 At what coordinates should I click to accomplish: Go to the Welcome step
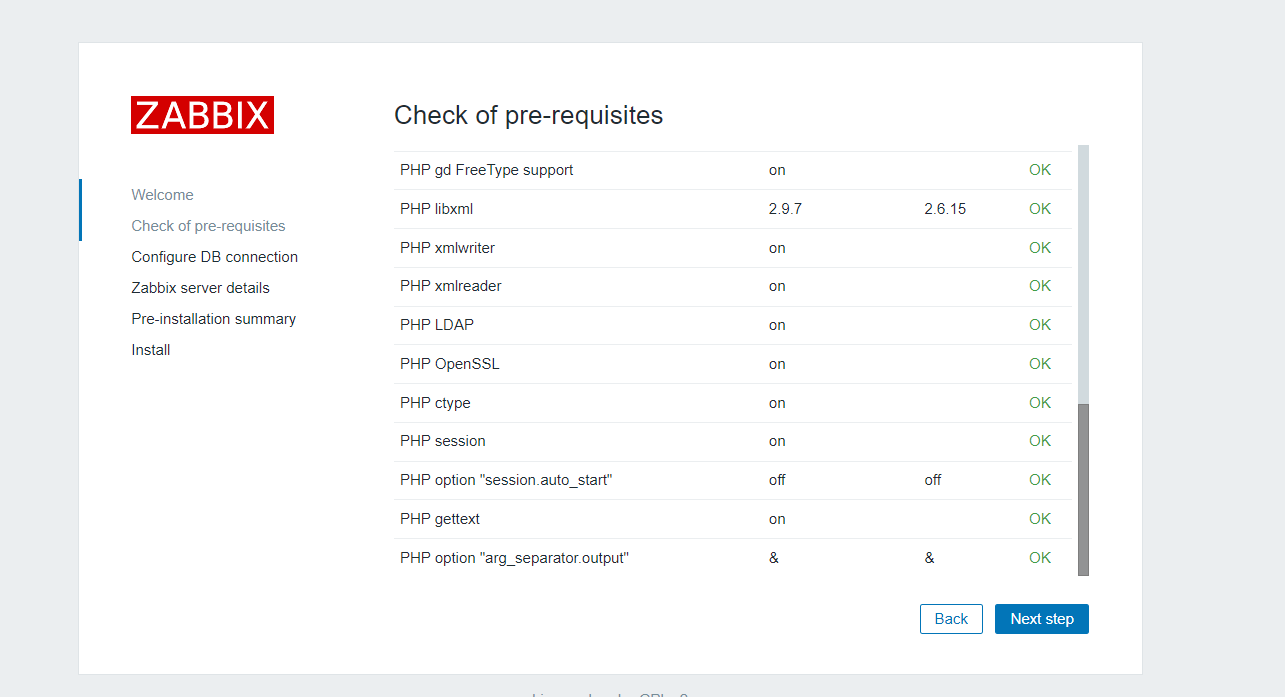162,195
